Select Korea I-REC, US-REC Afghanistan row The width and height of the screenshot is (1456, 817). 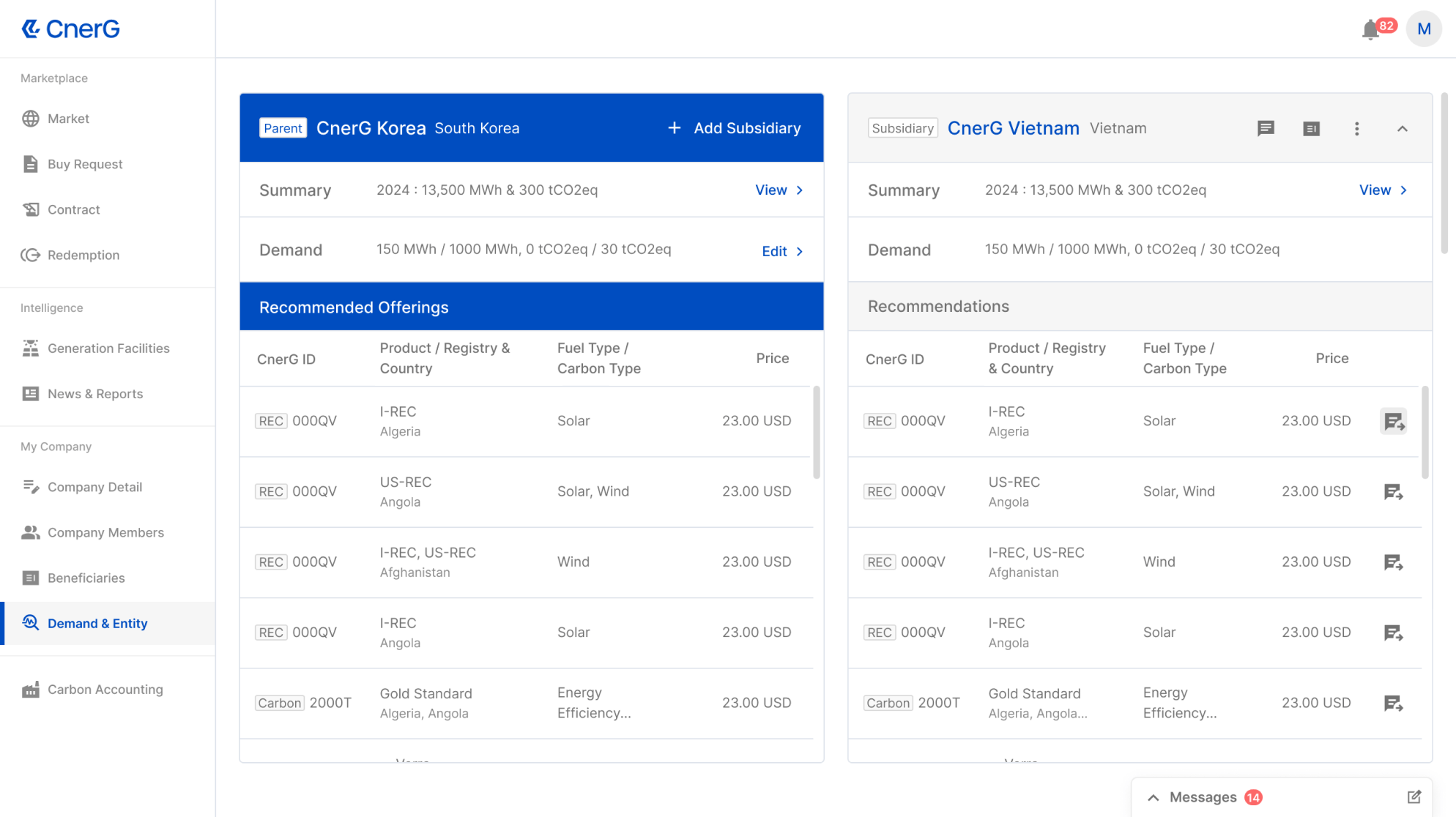(x=527, y=562)
